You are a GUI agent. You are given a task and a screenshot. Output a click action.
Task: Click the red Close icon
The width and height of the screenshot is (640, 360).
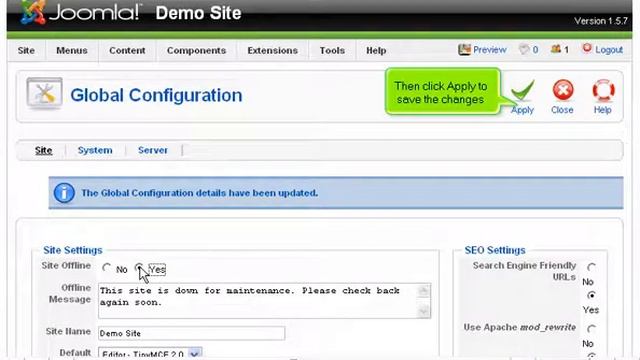click(563, 90)
